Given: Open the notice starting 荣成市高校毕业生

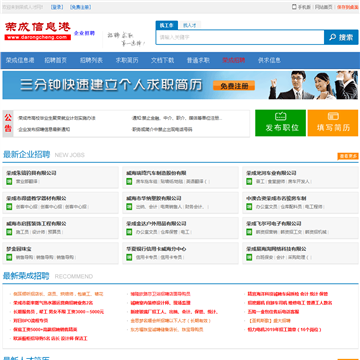Looking at the screenshot, I should 57,118.
